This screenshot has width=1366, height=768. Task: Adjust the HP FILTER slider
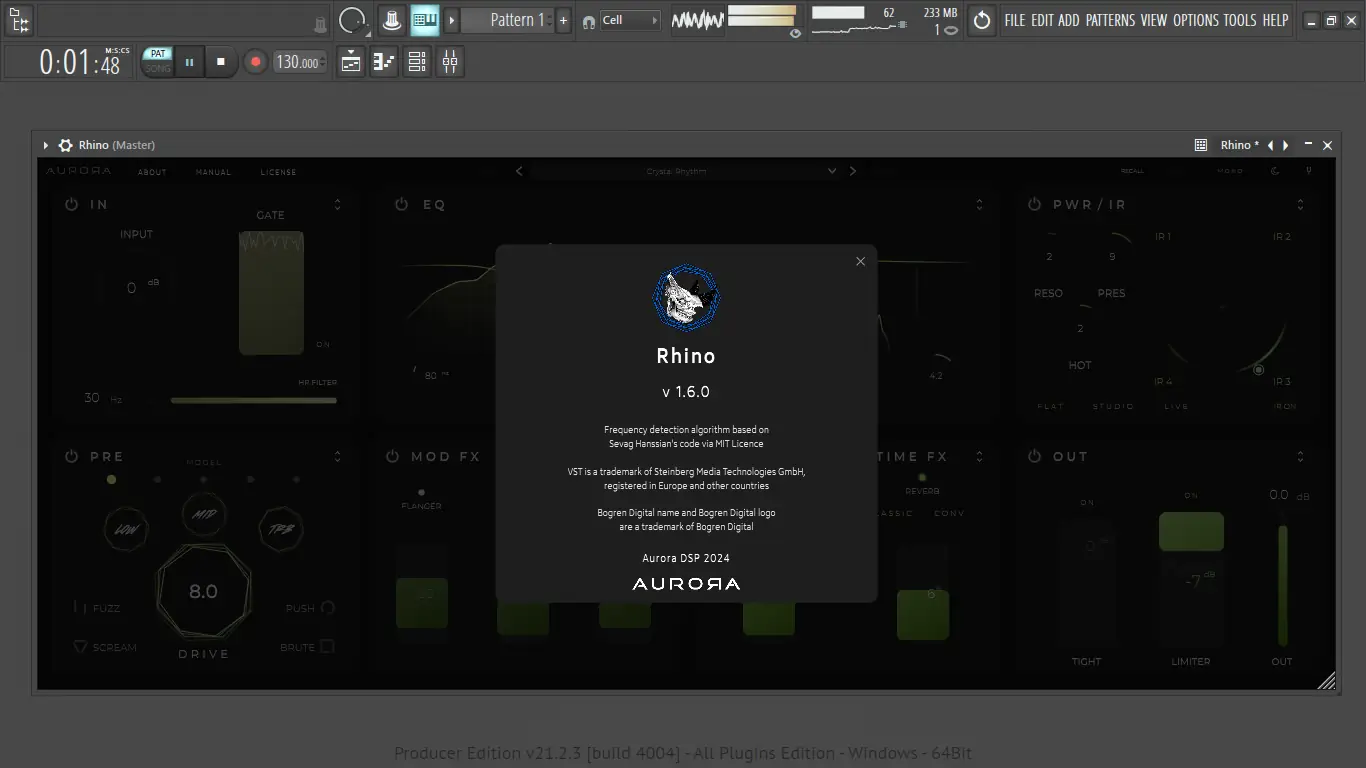[x=254, y=400]
